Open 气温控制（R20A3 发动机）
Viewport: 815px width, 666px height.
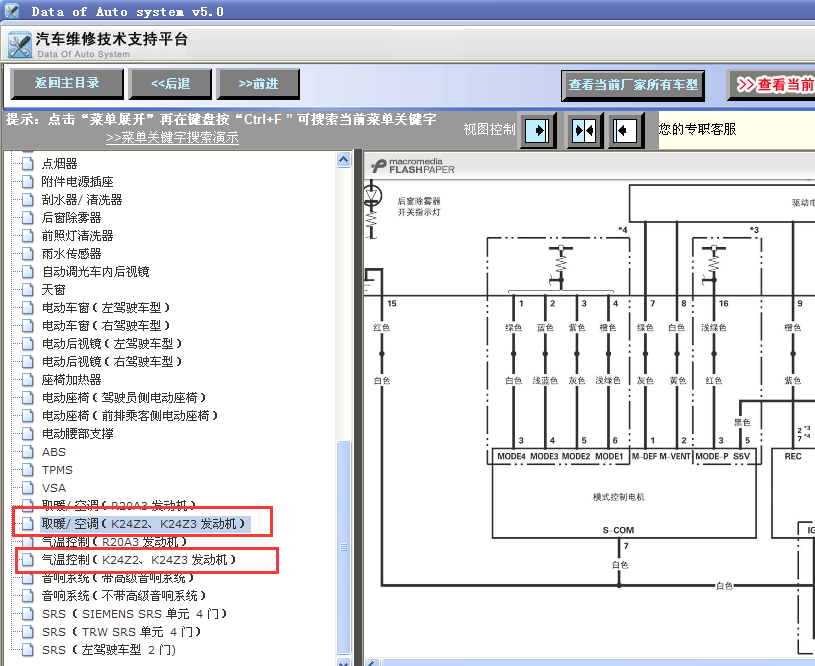114,542
